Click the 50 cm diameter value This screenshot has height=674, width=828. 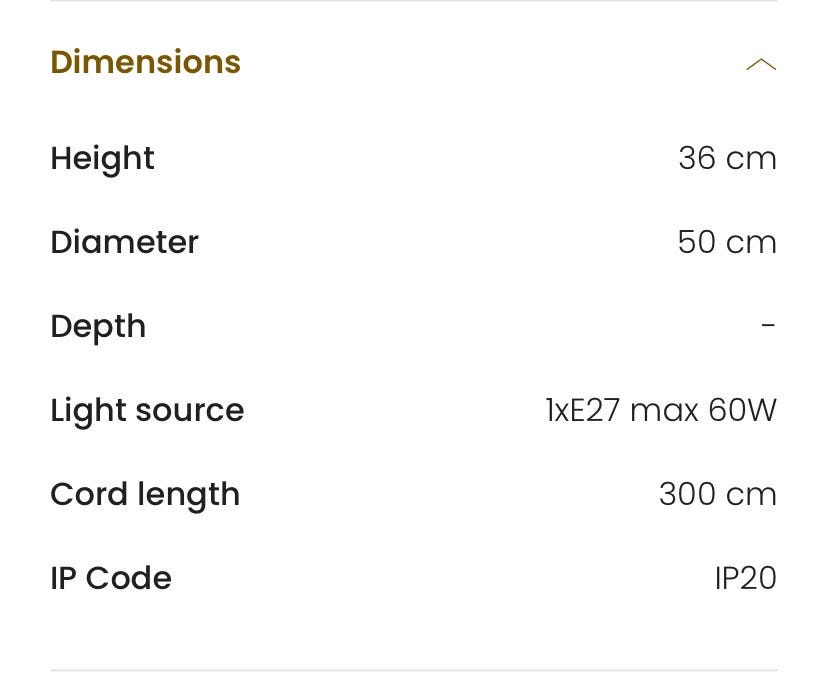pyautogui.click(x=727, y=242)
